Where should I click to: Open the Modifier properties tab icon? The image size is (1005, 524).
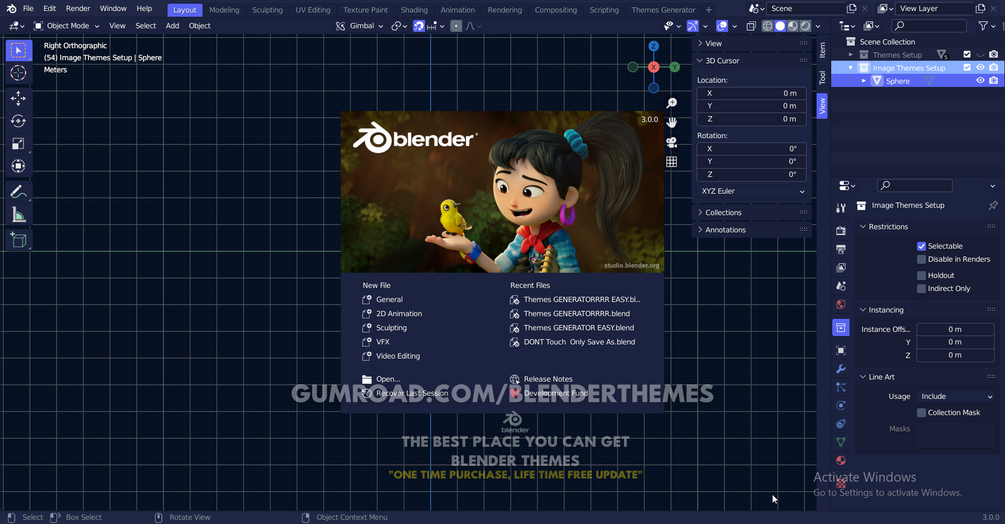tap(841, 369)
